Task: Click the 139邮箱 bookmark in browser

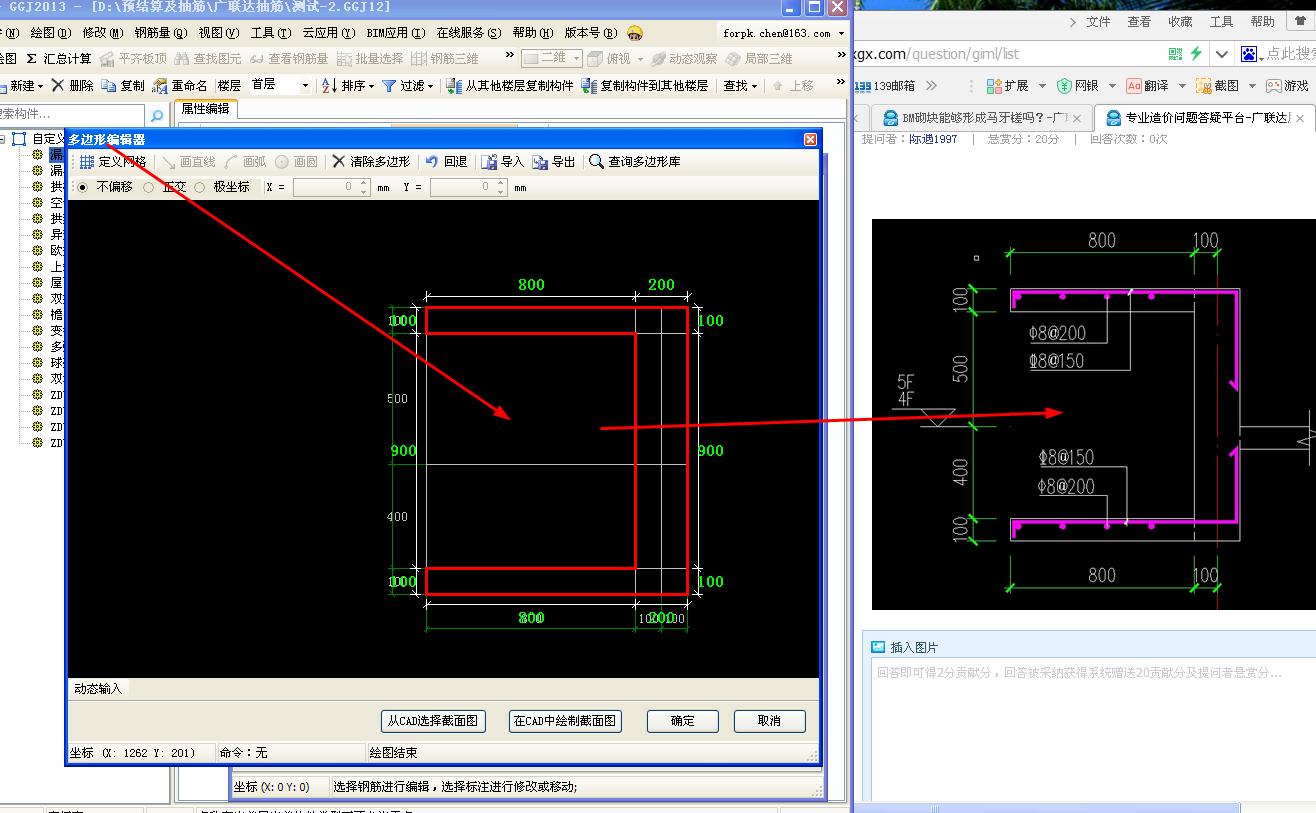Action: coord(887,86)
